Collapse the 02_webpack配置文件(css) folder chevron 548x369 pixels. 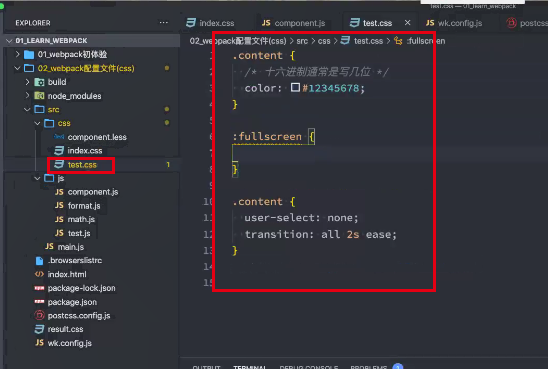[x=17, y=68]
